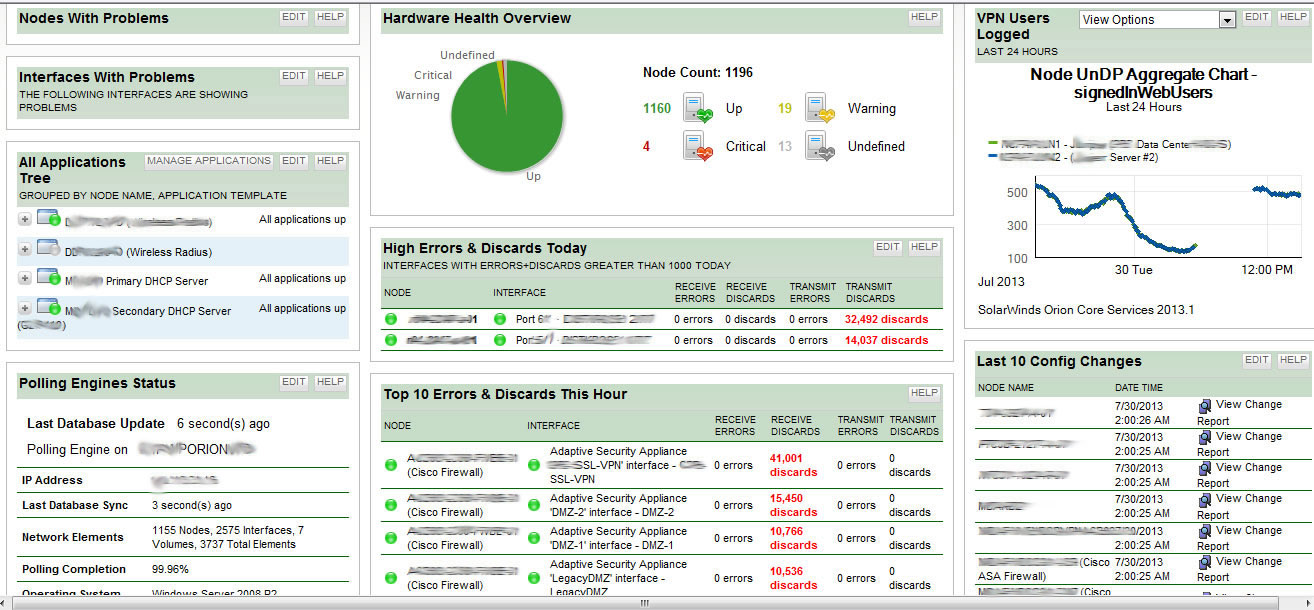The image size is (1314, 610).
Task: Click the 32,492 discards value
Action: (886, 319)
